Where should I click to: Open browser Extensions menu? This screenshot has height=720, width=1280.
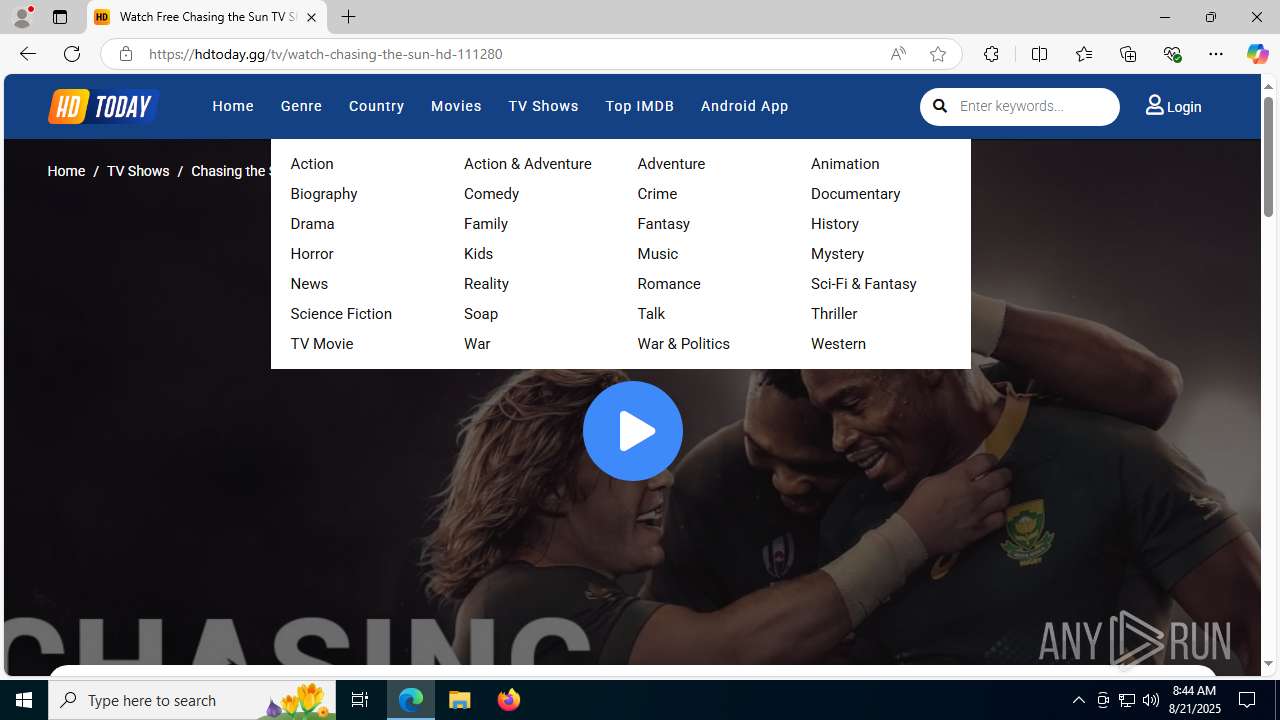point(991,54)
